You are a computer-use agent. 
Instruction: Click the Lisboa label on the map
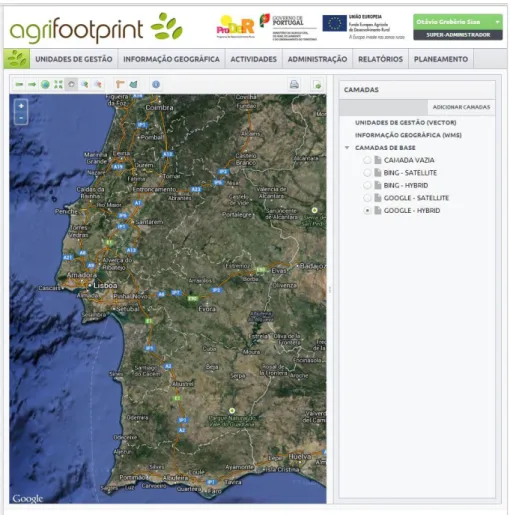click(x=105, y=286)
